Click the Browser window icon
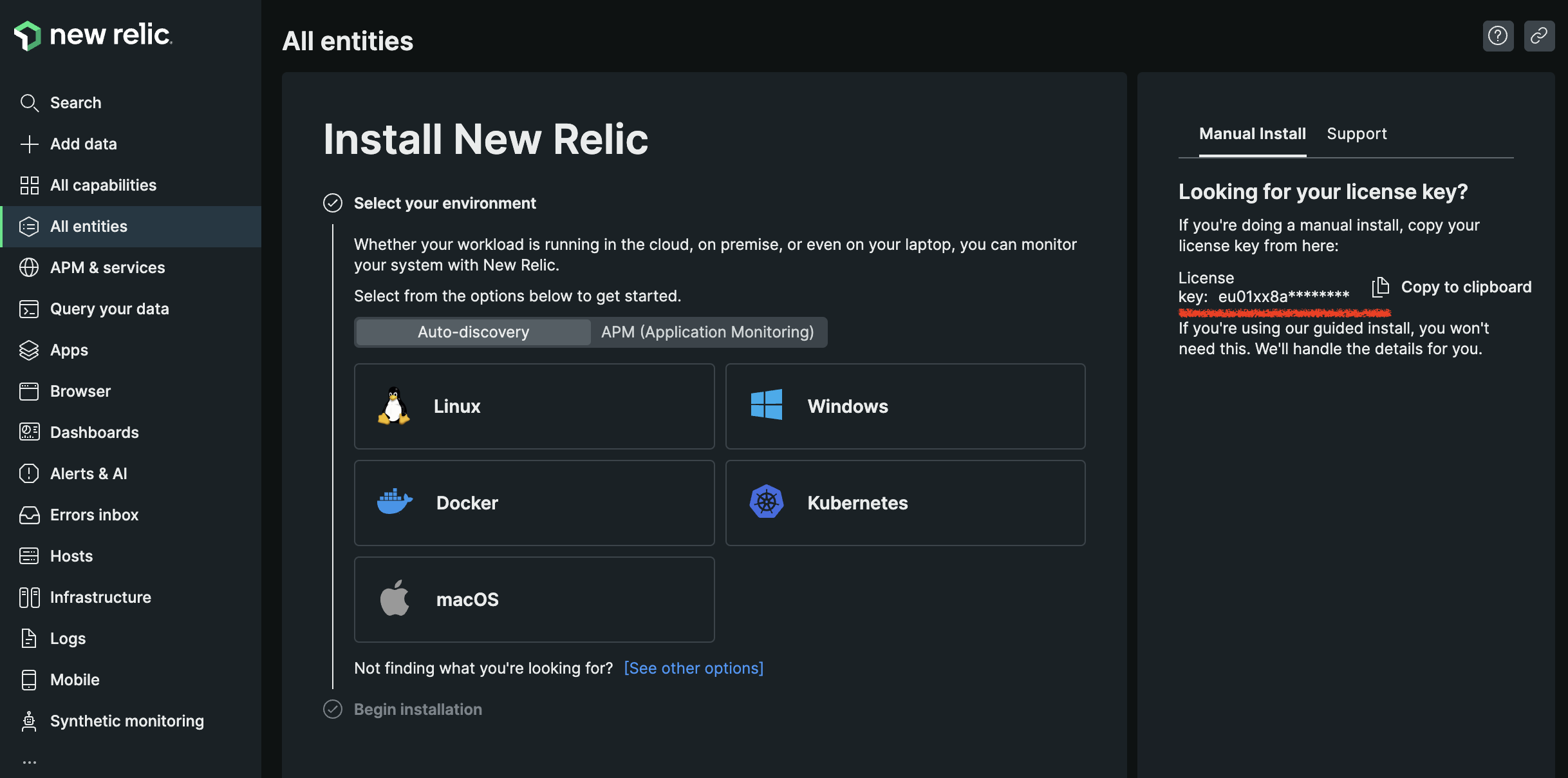1568x778 pixels. point(29,392)
